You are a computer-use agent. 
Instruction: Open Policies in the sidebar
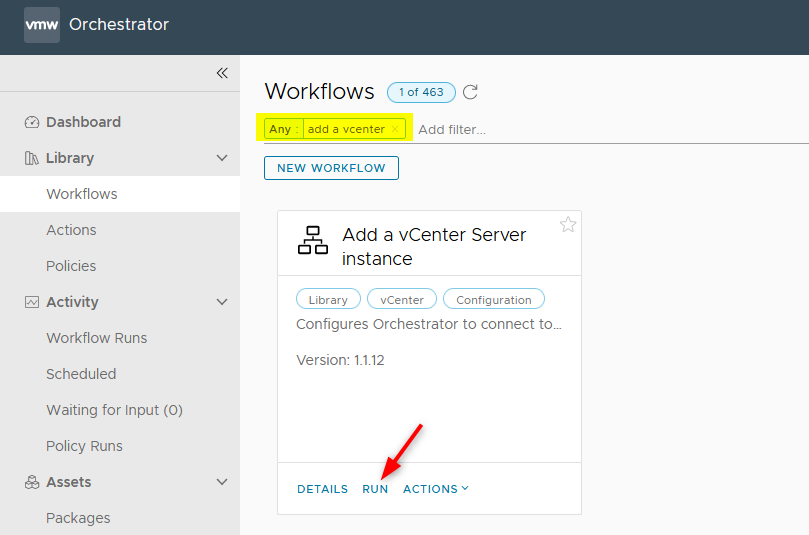[x=71, y=266]
